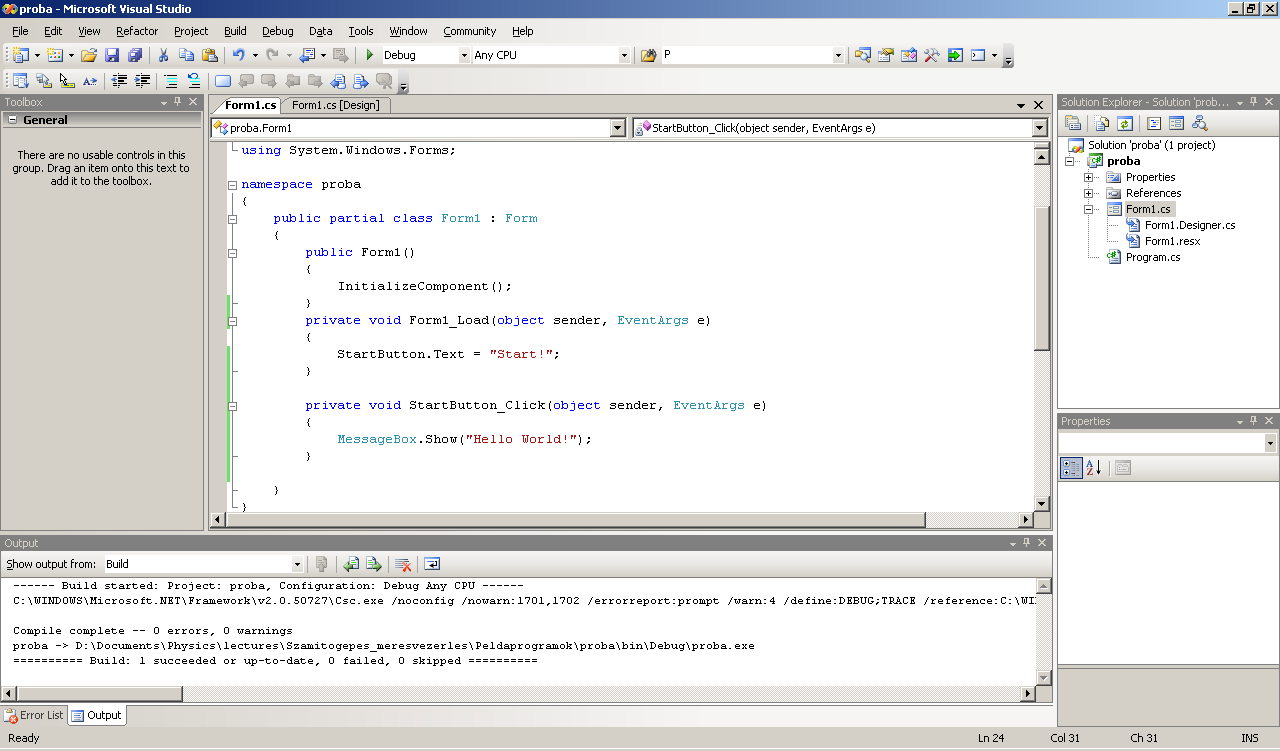Click the code editor vertical scrollbar thumb
This screenshot has width=1280, height=751.
1041,279
